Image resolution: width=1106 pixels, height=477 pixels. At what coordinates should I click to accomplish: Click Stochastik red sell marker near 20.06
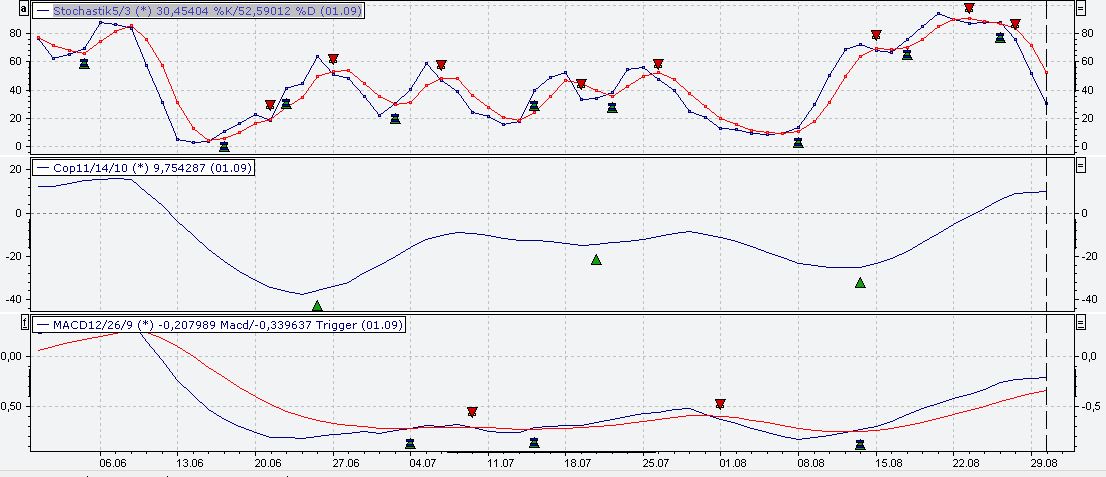click(x=270, y=104)
